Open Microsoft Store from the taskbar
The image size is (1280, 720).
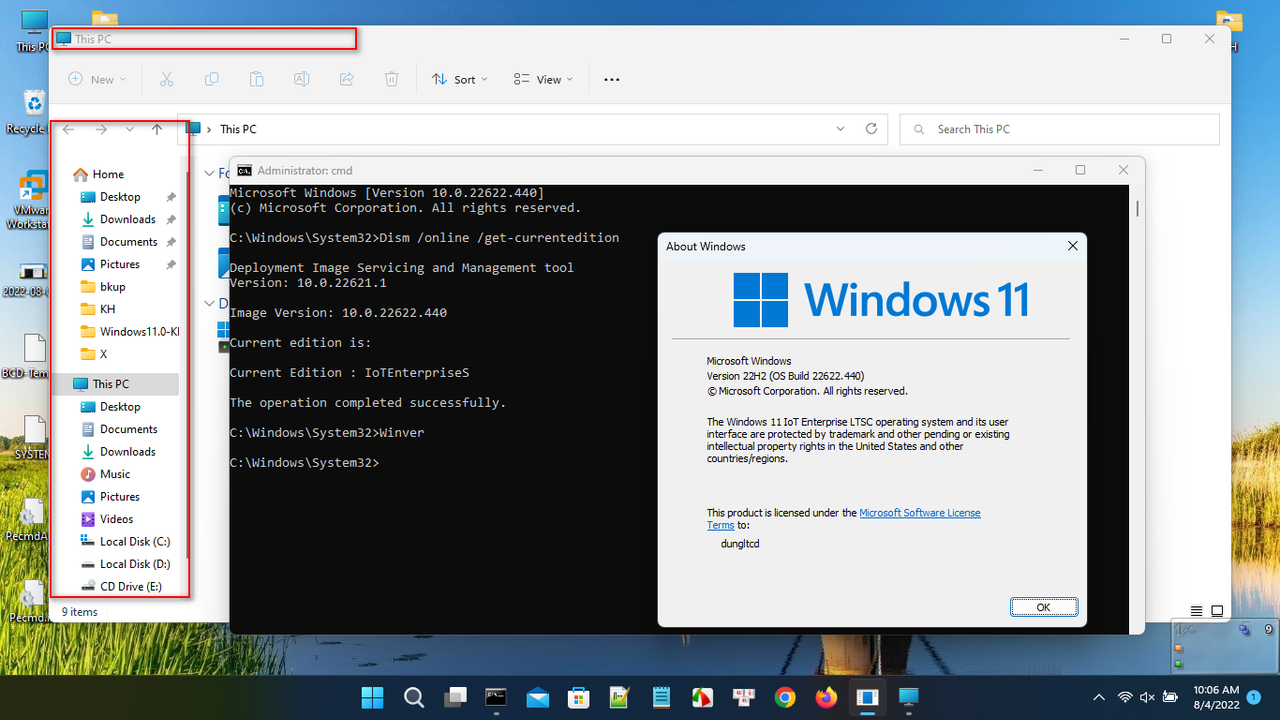(579, 697)
